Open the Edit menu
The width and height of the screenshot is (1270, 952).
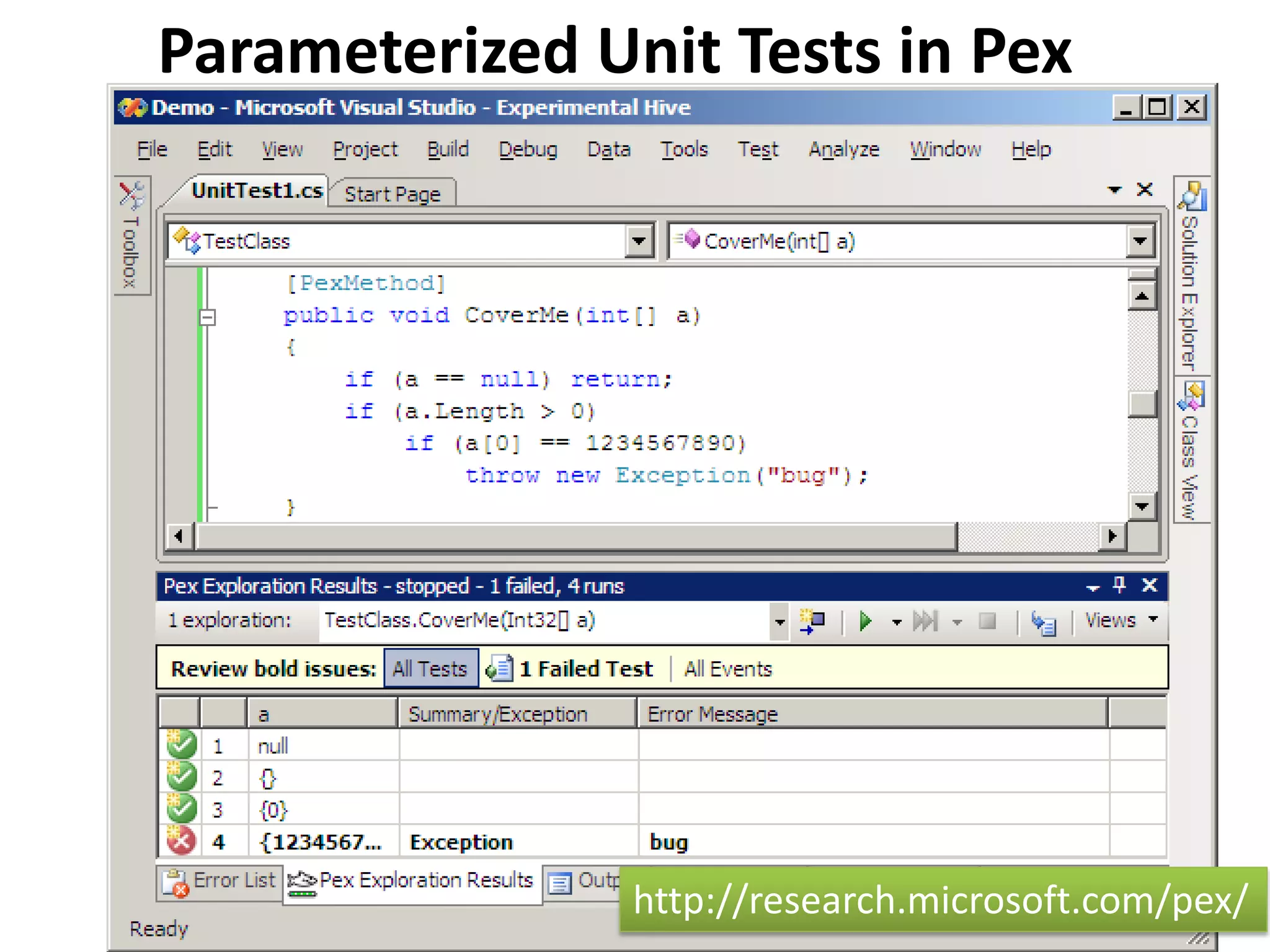tap(215, 149)
